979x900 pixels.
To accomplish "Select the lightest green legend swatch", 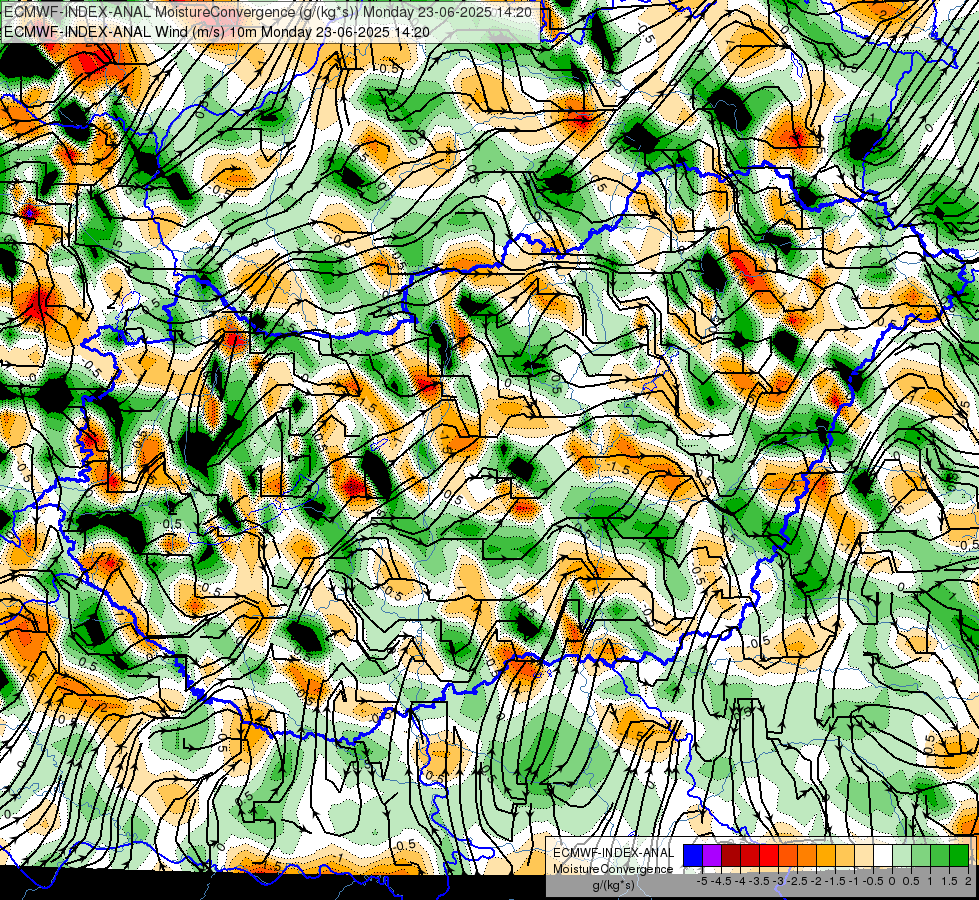I will (902, 855).
